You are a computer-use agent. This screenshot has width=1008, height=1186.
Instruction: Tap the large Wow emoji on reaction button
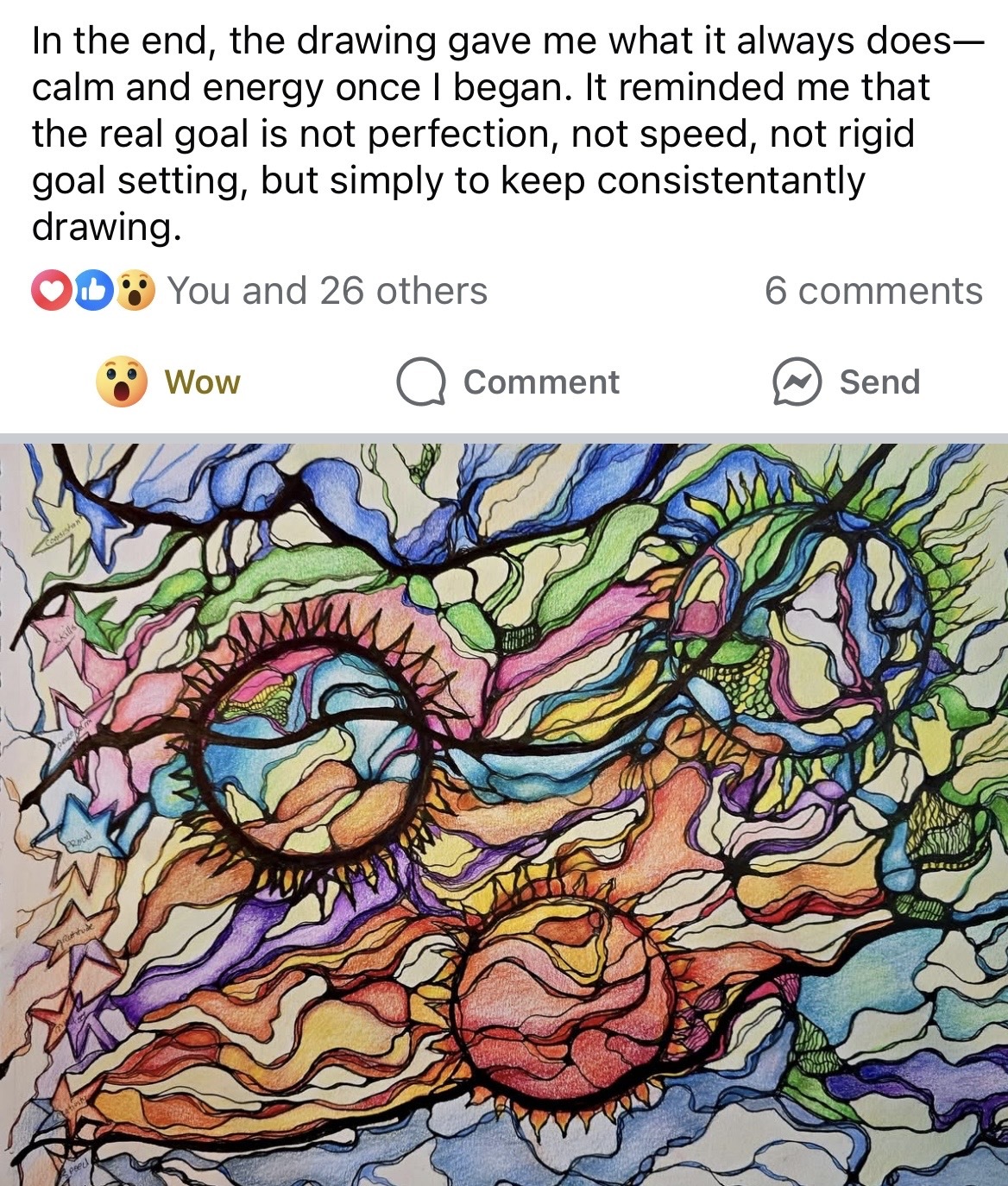(x=121, y=382)
